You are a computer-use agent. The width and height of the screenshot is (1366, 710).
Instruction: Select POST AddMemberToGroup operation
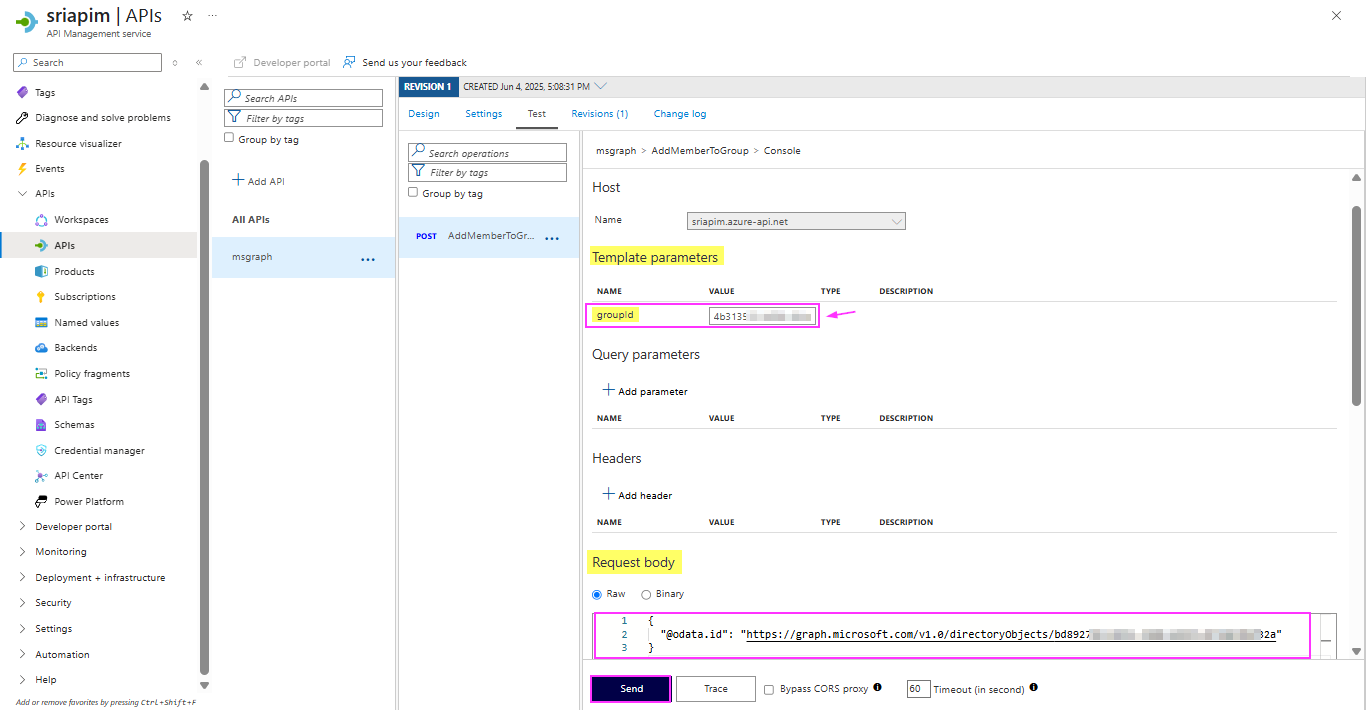tap(488, 237)
